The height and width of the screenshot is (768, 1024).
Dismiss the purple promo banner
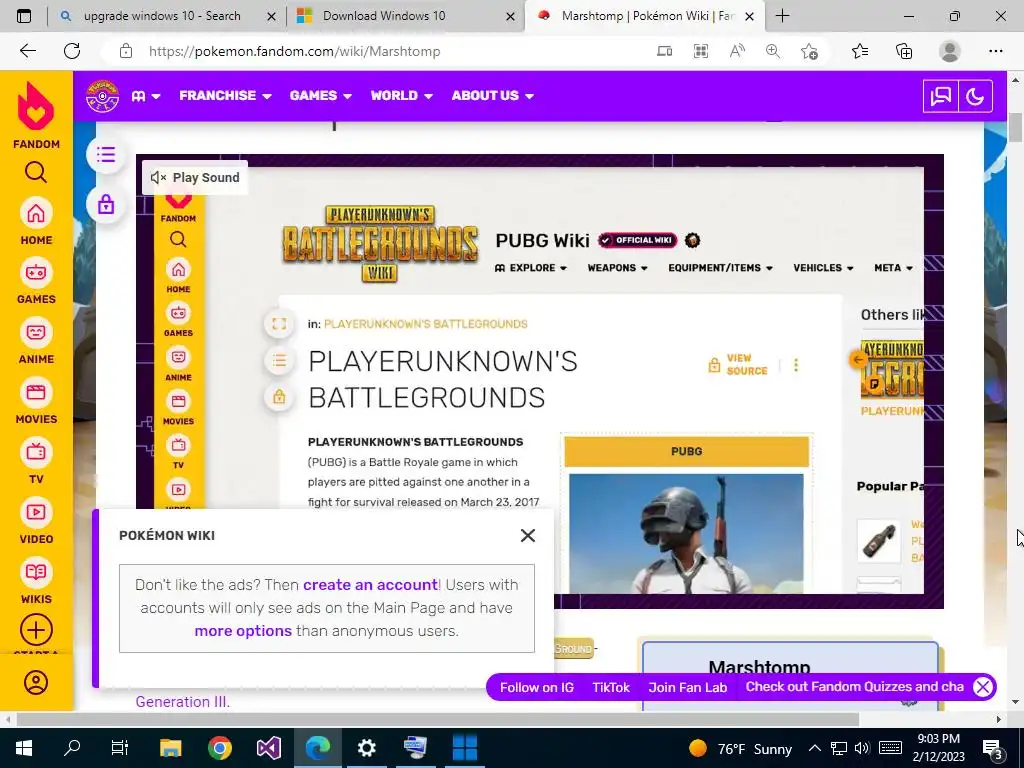coord(983,687)
